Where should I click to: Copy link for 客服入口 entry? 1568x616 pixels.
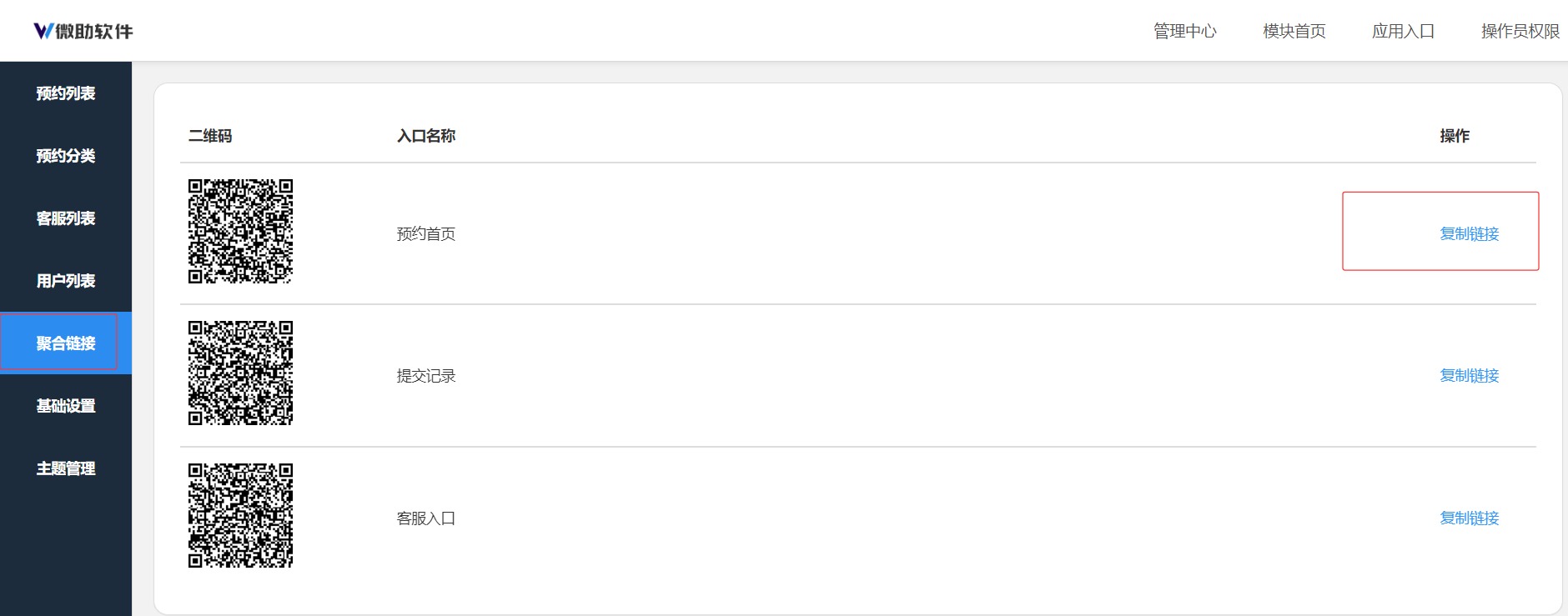[1469, 518]
